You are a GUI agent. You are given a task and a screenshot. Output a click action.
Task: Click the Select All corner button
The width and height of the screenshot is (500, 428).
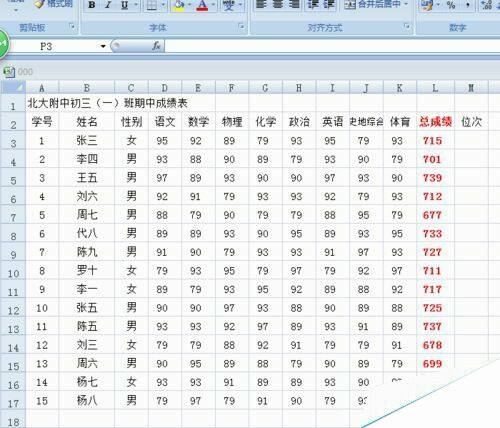[13, 87]
